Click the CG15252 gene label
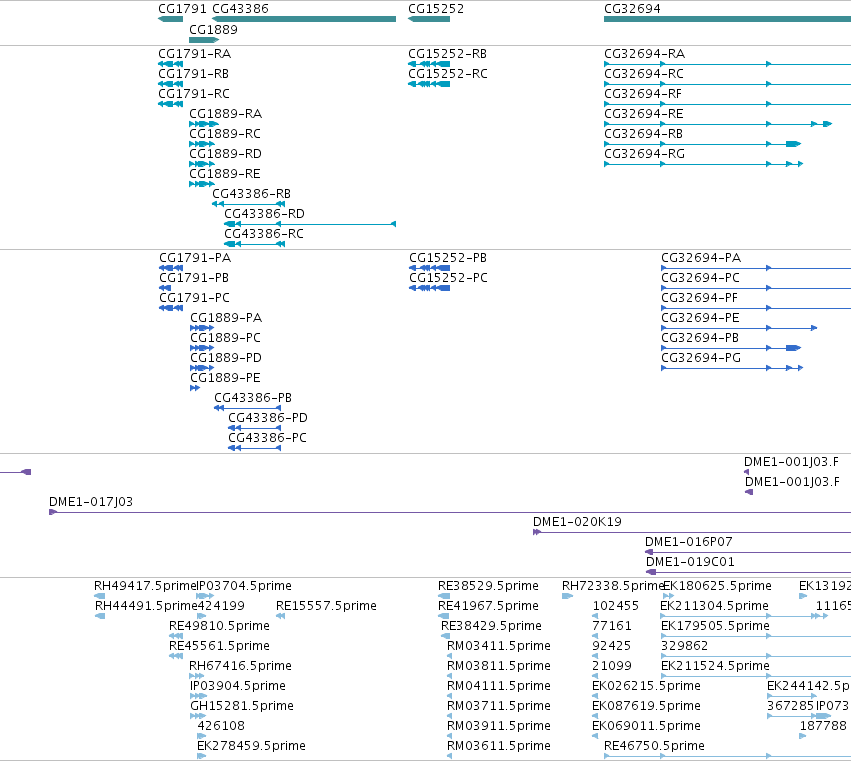 tap(436, 9)
